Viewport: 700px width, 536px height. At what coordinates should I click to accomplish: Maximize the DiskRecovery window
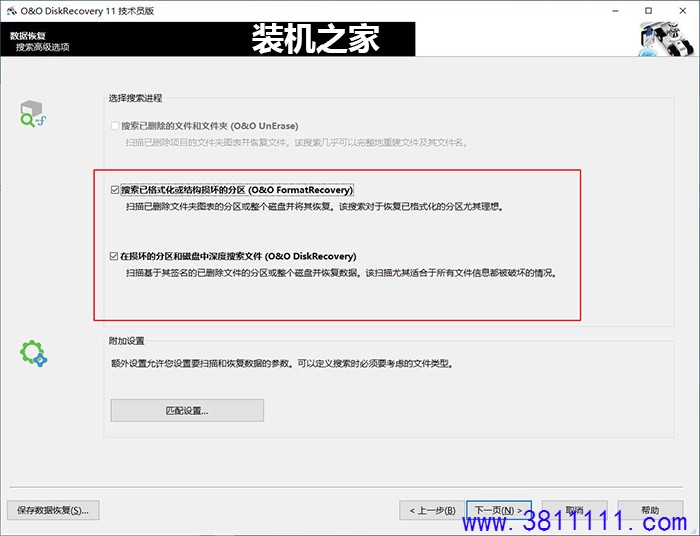point(649,11)
